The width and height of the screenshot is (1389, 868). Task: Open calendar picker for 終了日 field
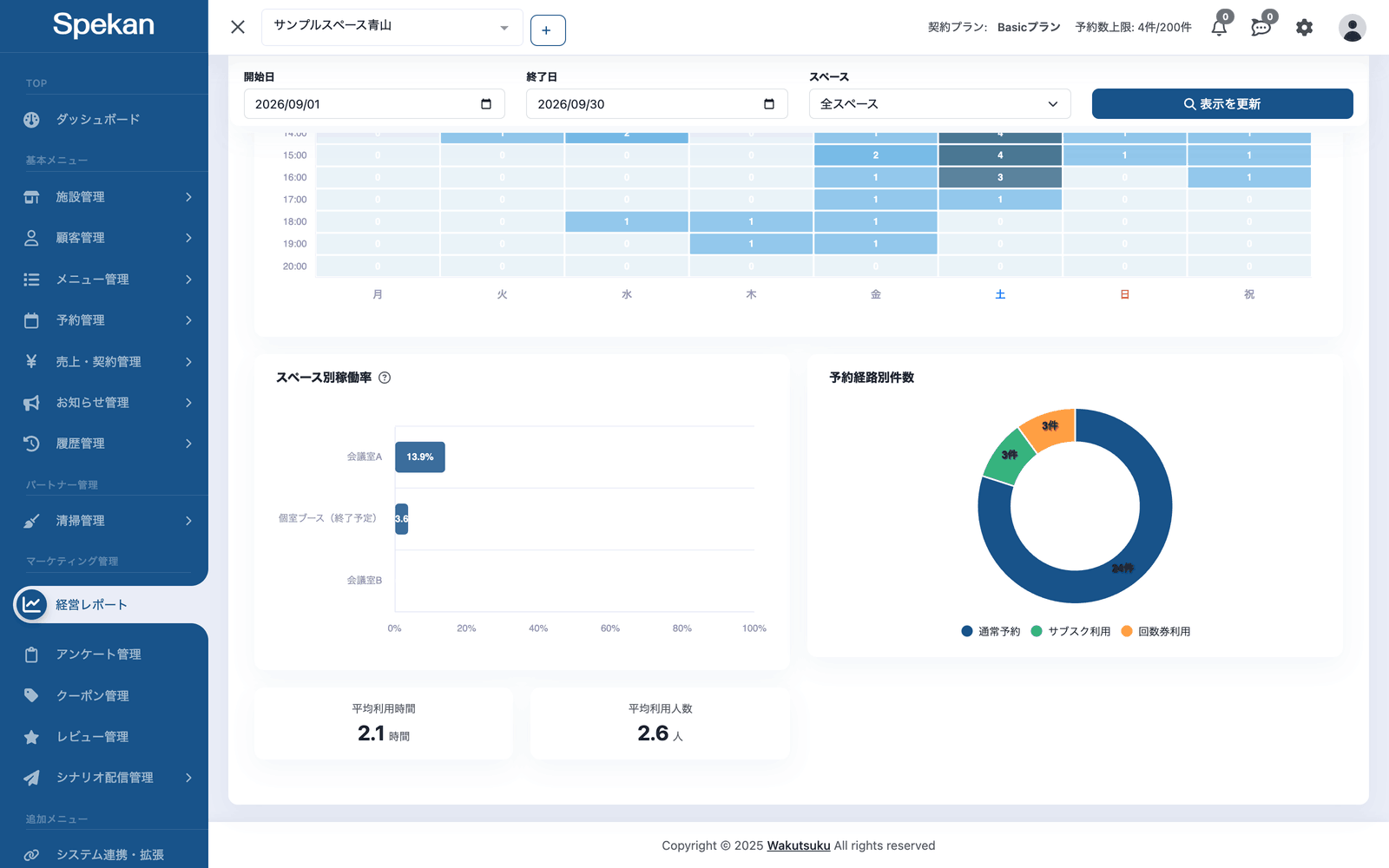(769, 104)
